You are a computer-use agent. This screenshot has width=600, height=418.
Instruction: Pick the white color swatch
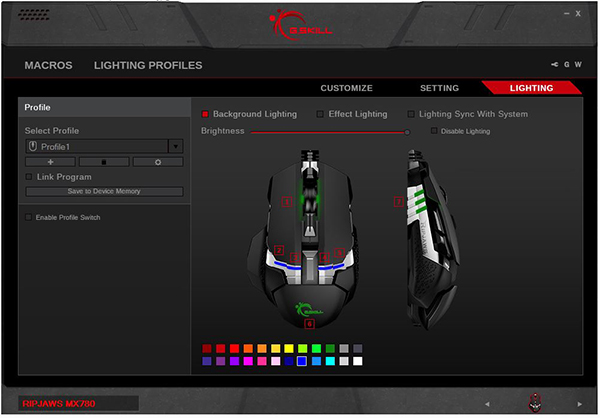(x=357, y=361)
